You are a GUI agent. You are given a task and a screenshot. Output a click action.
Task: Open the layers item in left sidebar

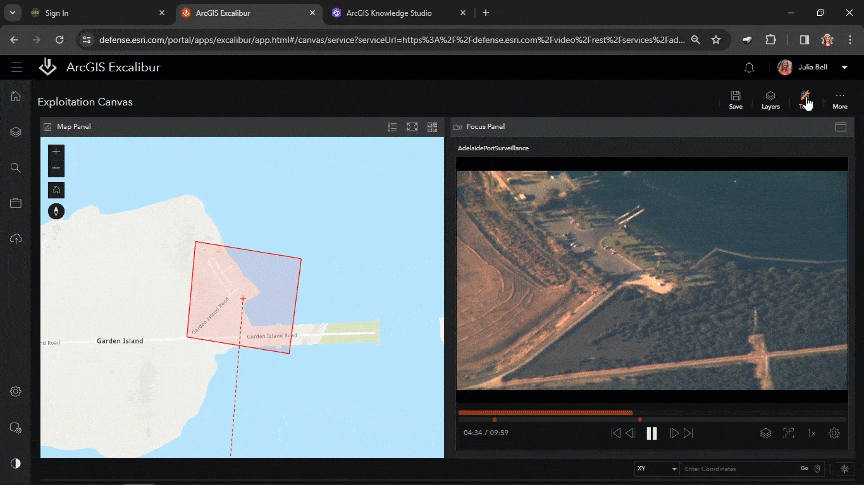[15, 132]
